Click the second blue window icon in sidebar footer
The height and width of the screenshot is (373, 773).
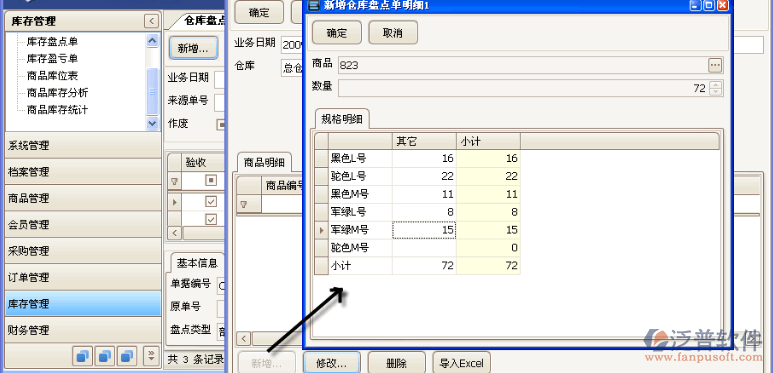(105, 356)
